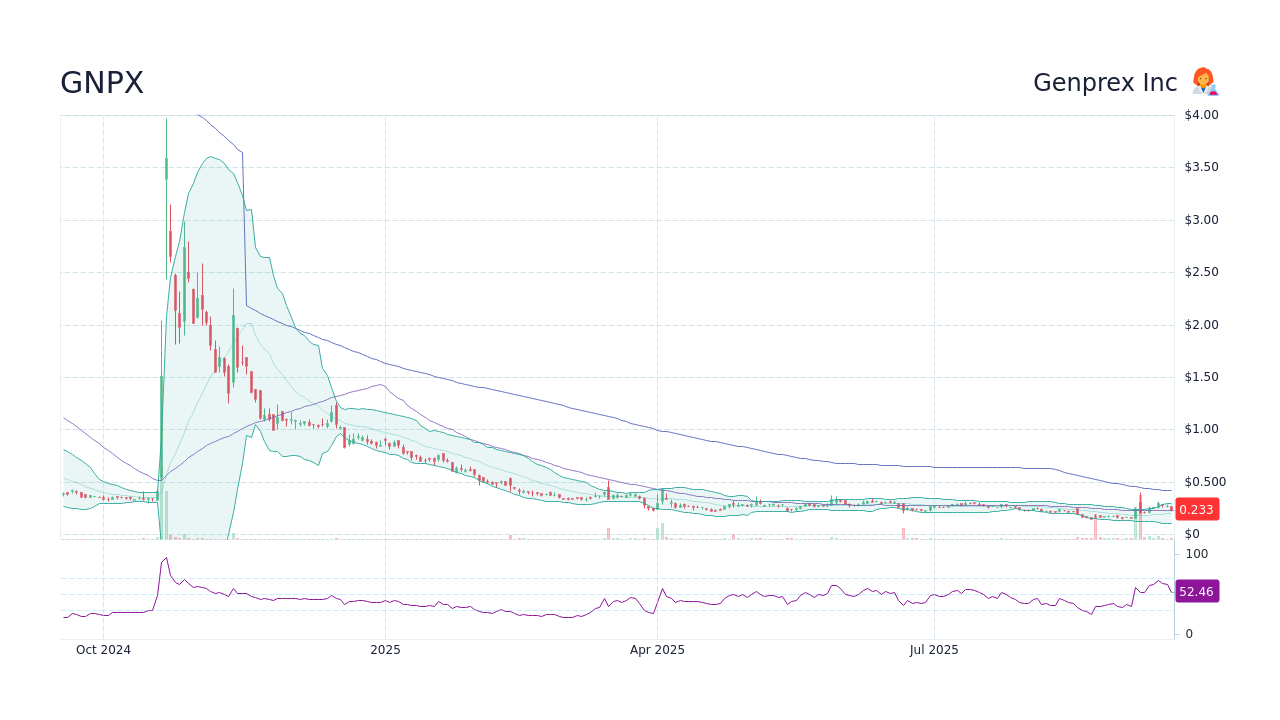Open the GNPX ticker heading

[x=101, y=82]
